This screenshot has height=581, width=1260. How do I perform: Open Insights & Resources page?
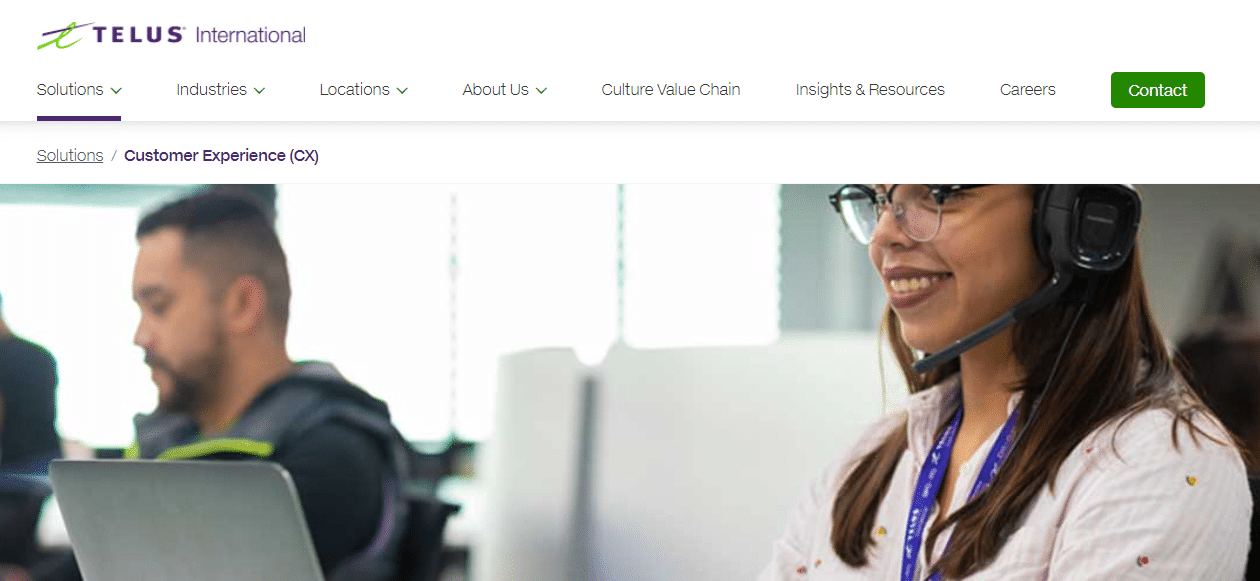(x=870, y=89)
